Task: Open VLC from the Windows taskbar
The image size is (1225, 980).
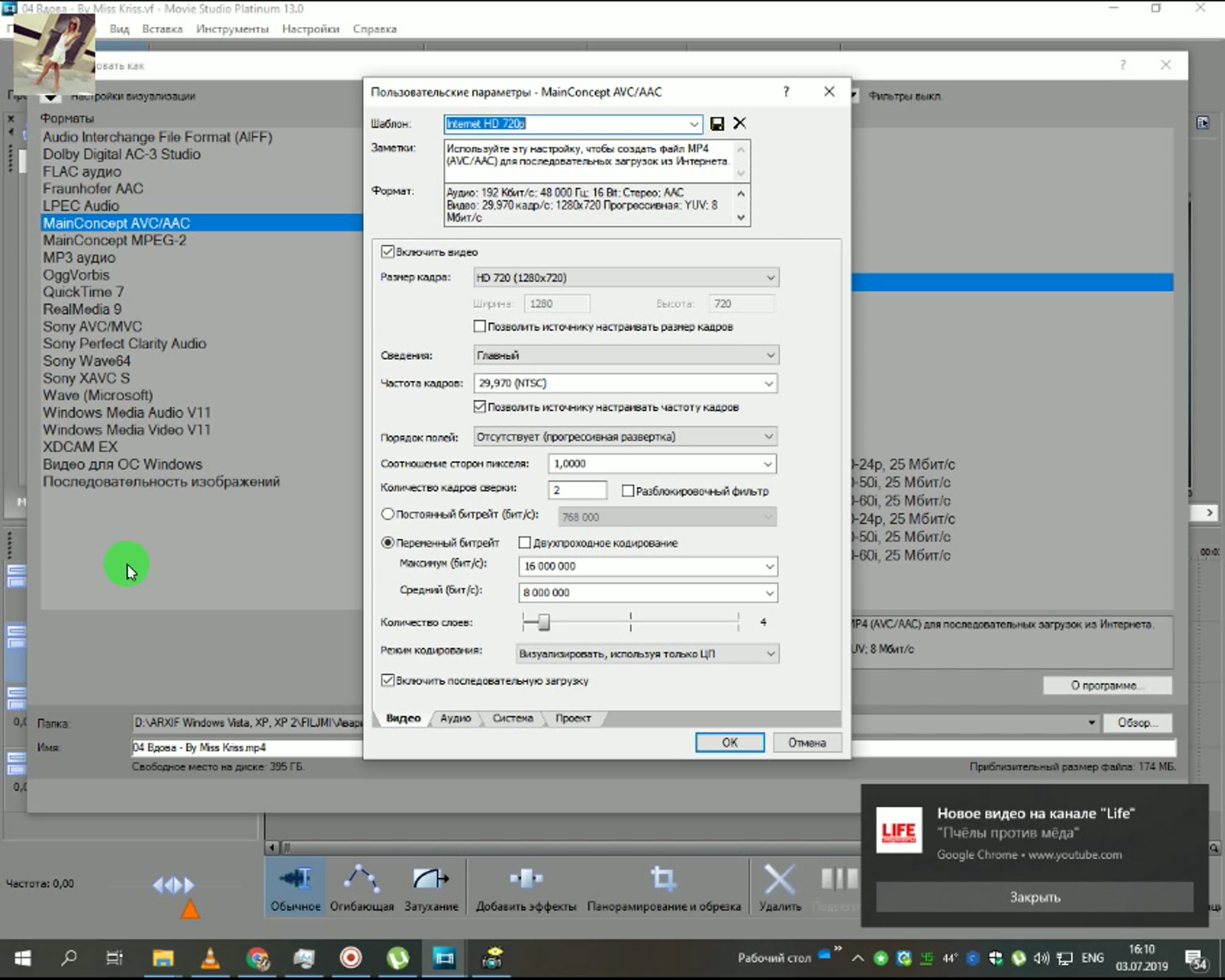Action: click(210, 958)
